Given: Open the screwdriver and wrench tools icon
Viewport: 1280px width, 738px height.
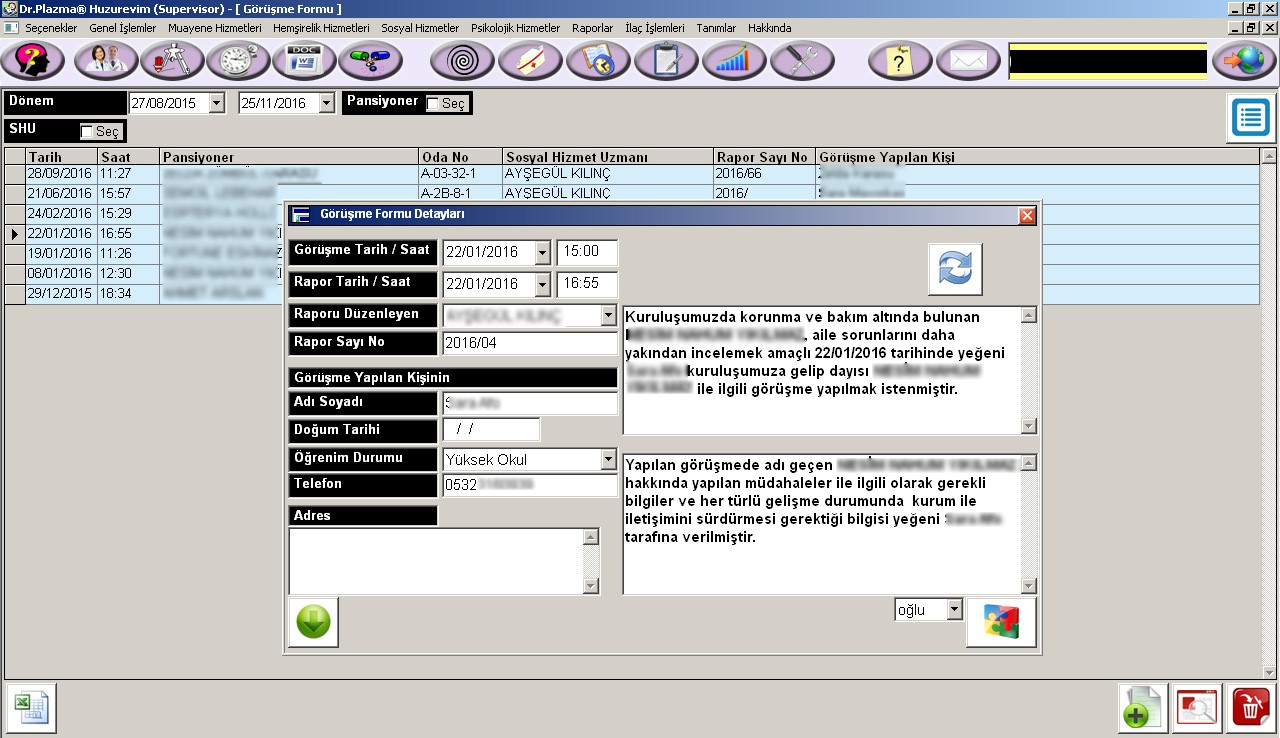Looking at the screenshot, I should 802,61.
